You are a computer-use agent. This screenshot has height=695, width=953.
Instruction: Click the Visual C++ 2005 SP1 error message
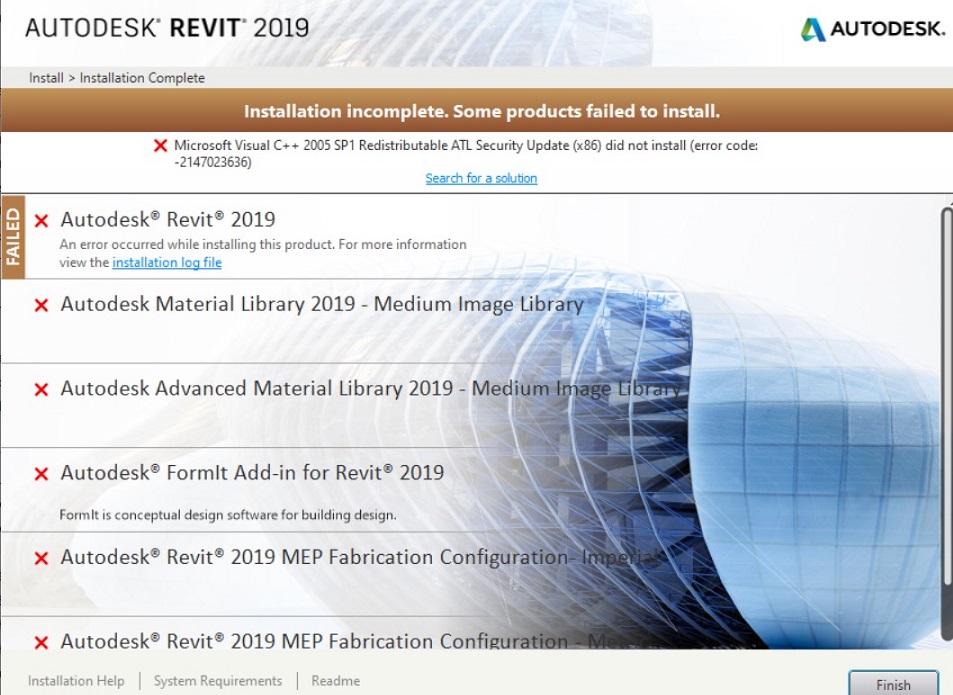tap(466, 154)
